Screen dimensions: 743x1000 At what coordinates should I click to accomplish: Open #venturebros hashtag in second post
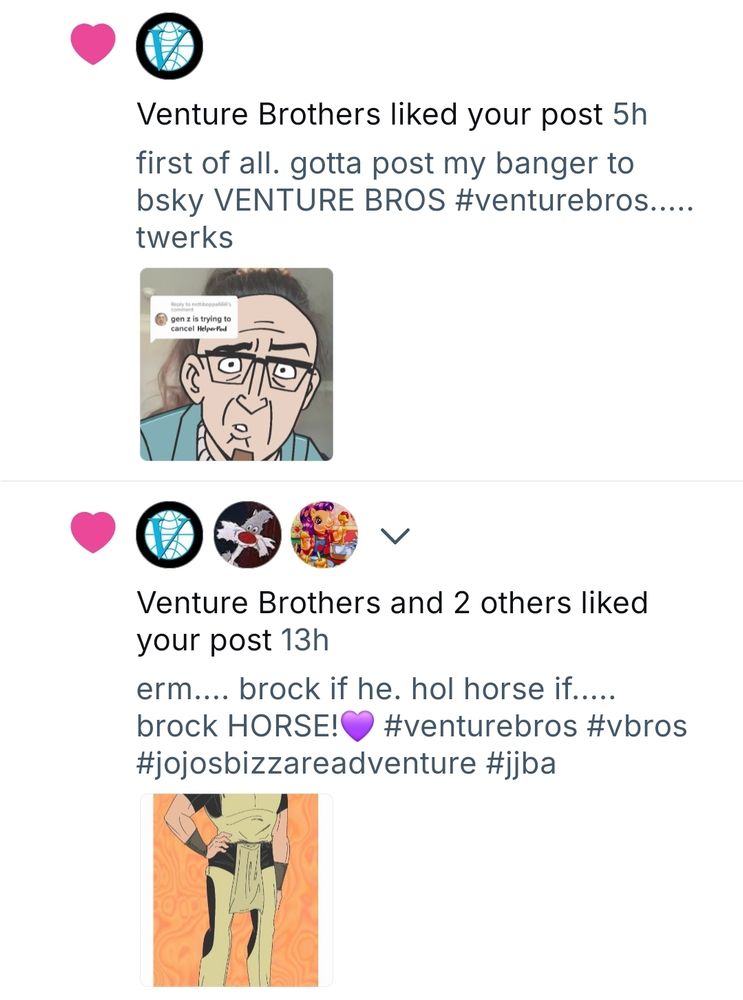pyautogui.click(x=481, y=726)
